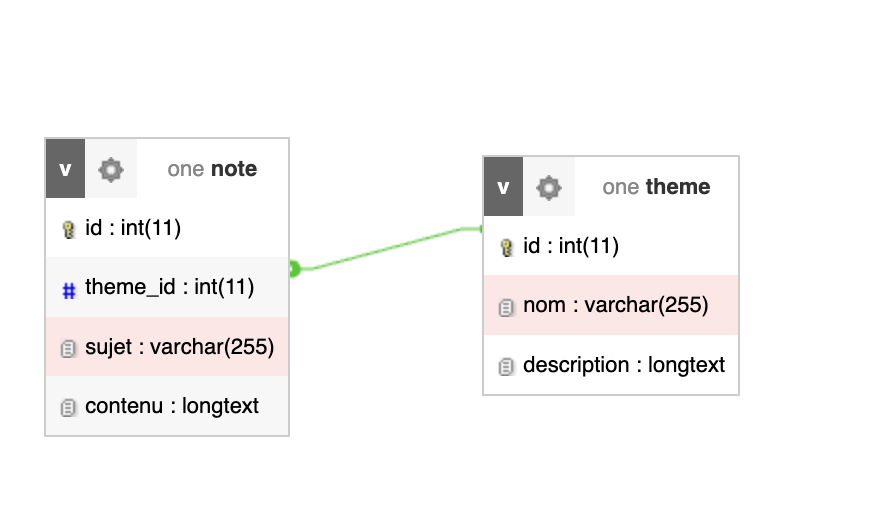Screen dimensions: 890x530
Task: Click the text column icon beside contenu
Action: pos(68,407)
